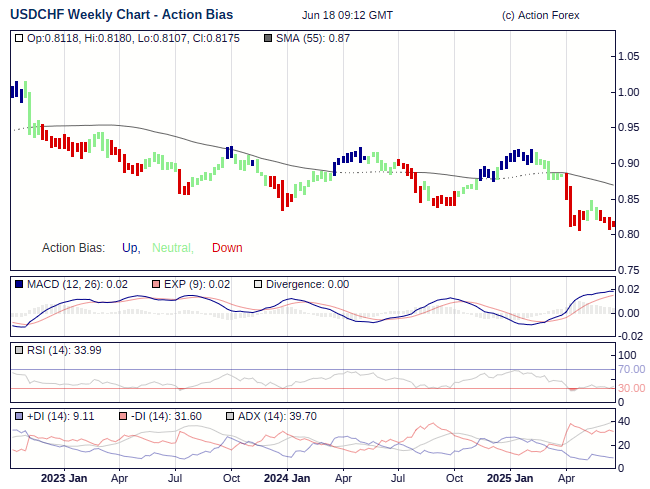This screenshot has height=489, width=650.
Task: Click the '2025 Jan' date axis label
Action: [506, 478]
